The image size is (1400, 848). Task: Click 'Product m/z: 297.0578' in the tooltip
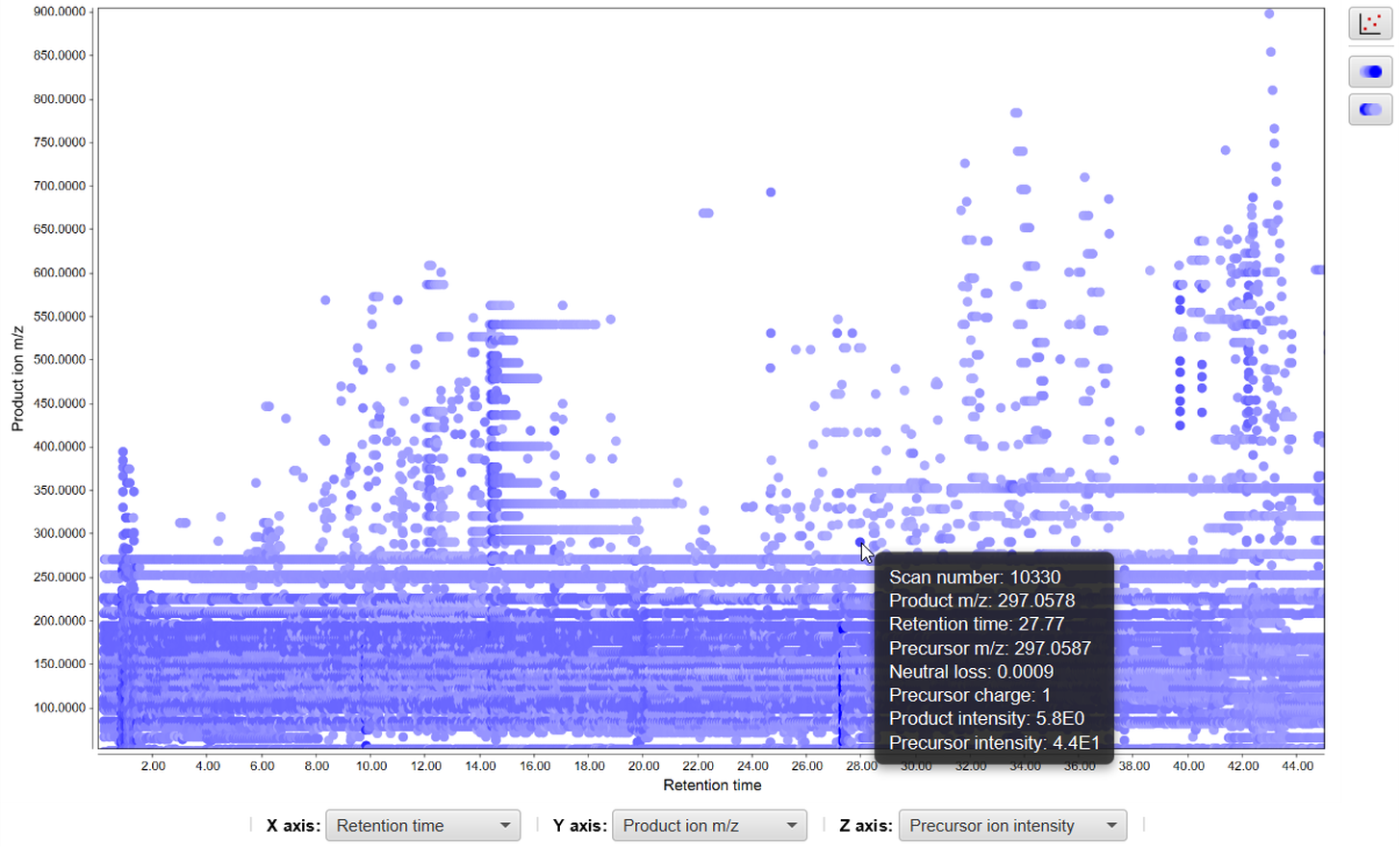pos(981,601)
